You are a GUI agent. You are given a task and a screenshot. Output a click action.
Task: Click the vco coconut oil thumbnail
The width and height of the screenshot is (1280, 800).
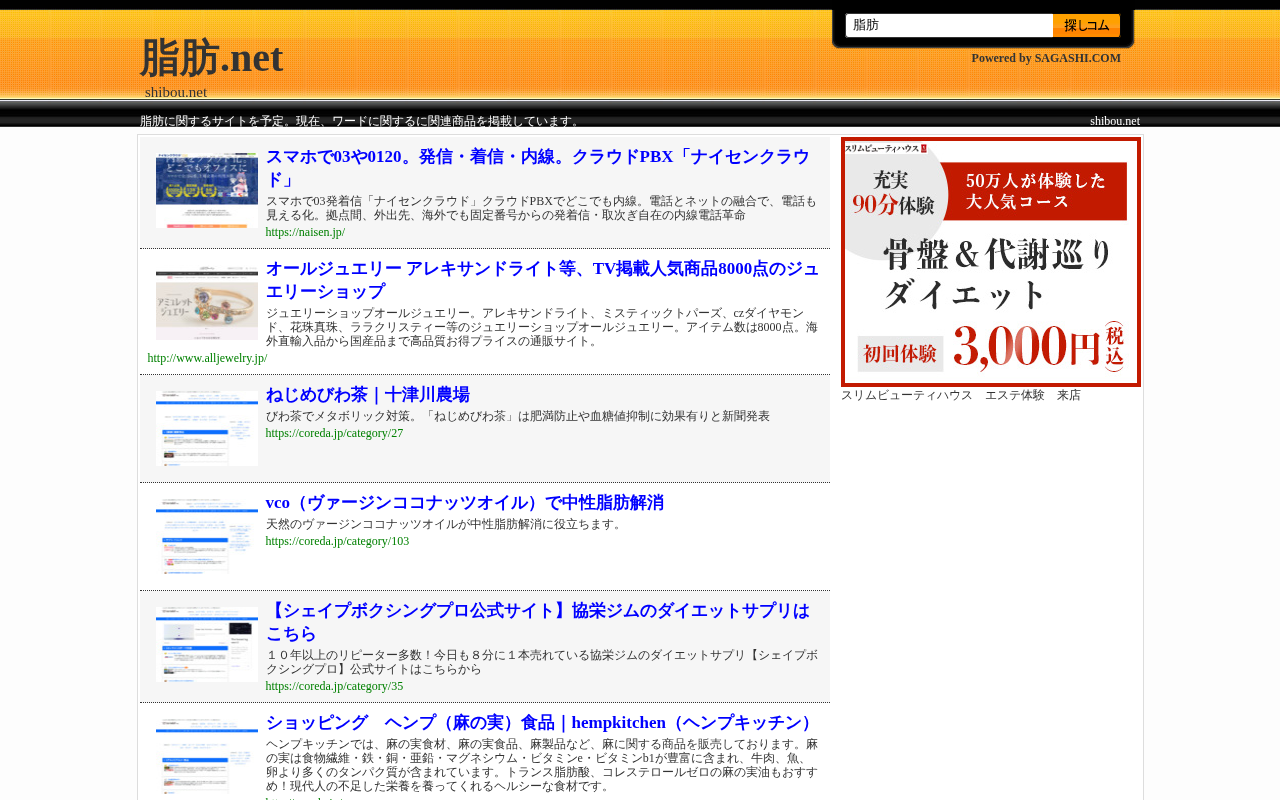point(207,536)
